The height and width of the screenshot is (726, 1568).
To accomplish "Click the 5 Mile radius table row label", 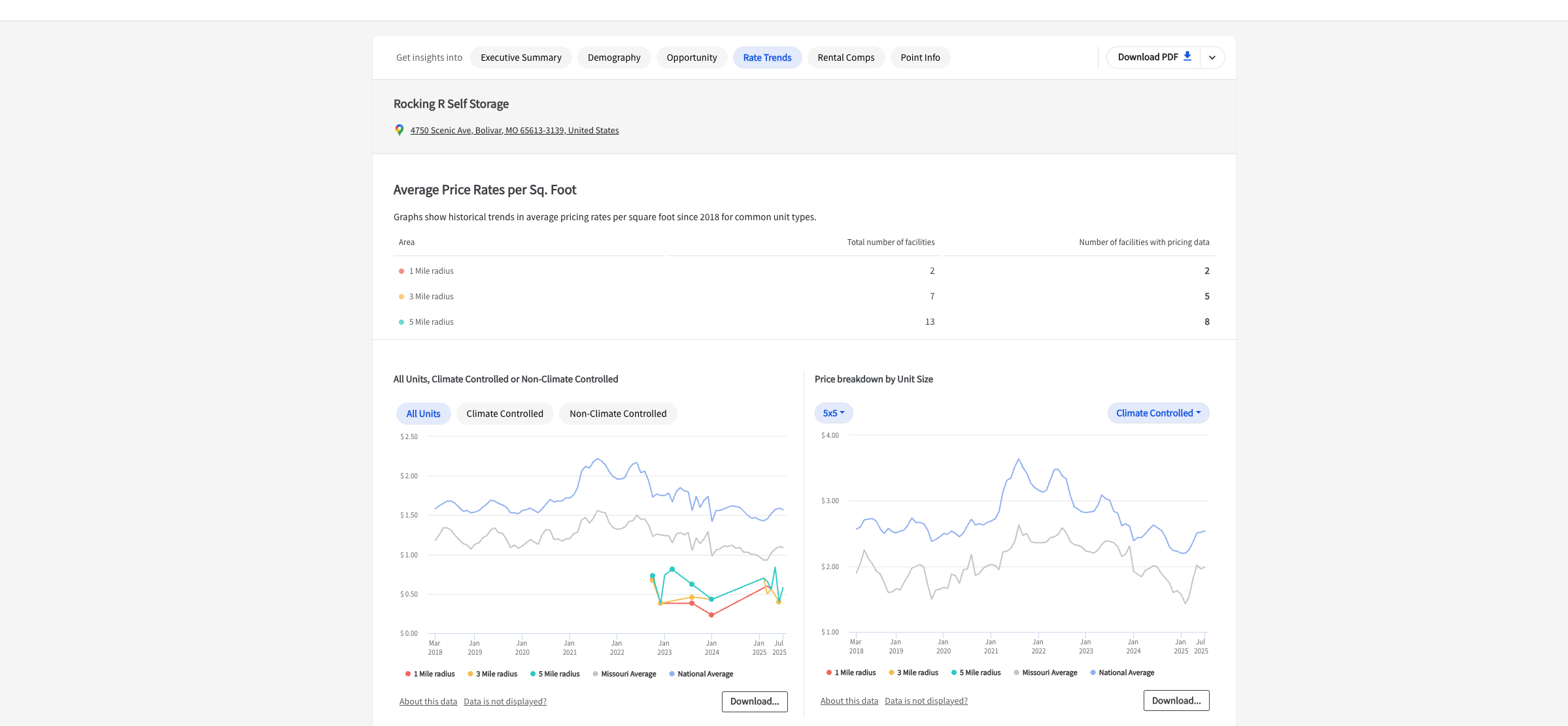I will [431, 322].
